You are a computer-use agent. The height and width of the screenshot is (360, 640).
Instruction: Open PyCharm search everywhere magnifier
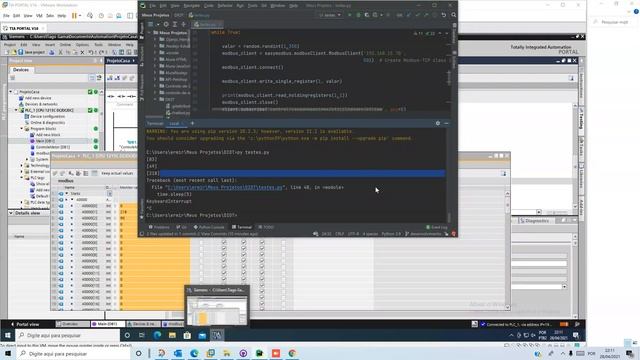click(453, 15)
